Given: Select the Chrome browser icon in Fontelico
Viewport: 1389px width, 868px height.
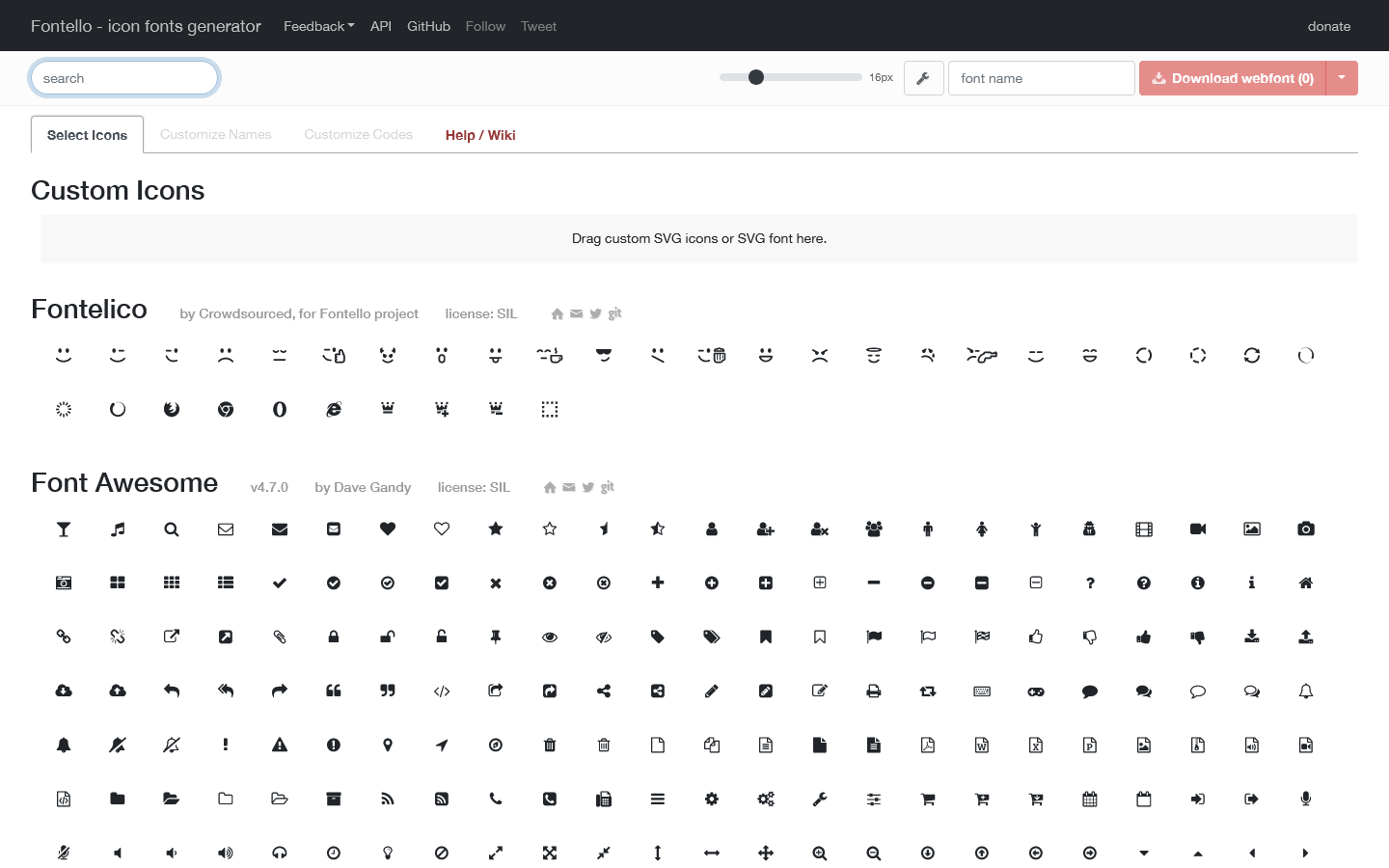Looking at the screenshot, I should (x=226, y=409).
